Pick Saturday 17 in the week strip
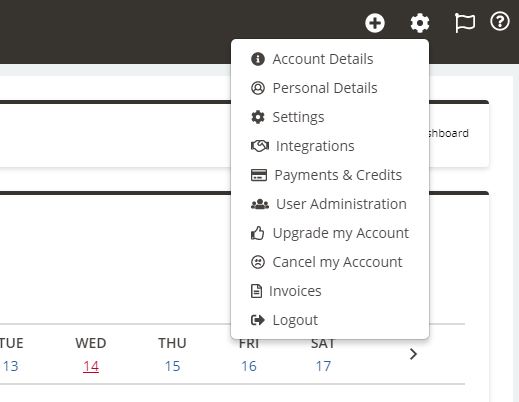The image size is (519, 402). tap(323, 366)
